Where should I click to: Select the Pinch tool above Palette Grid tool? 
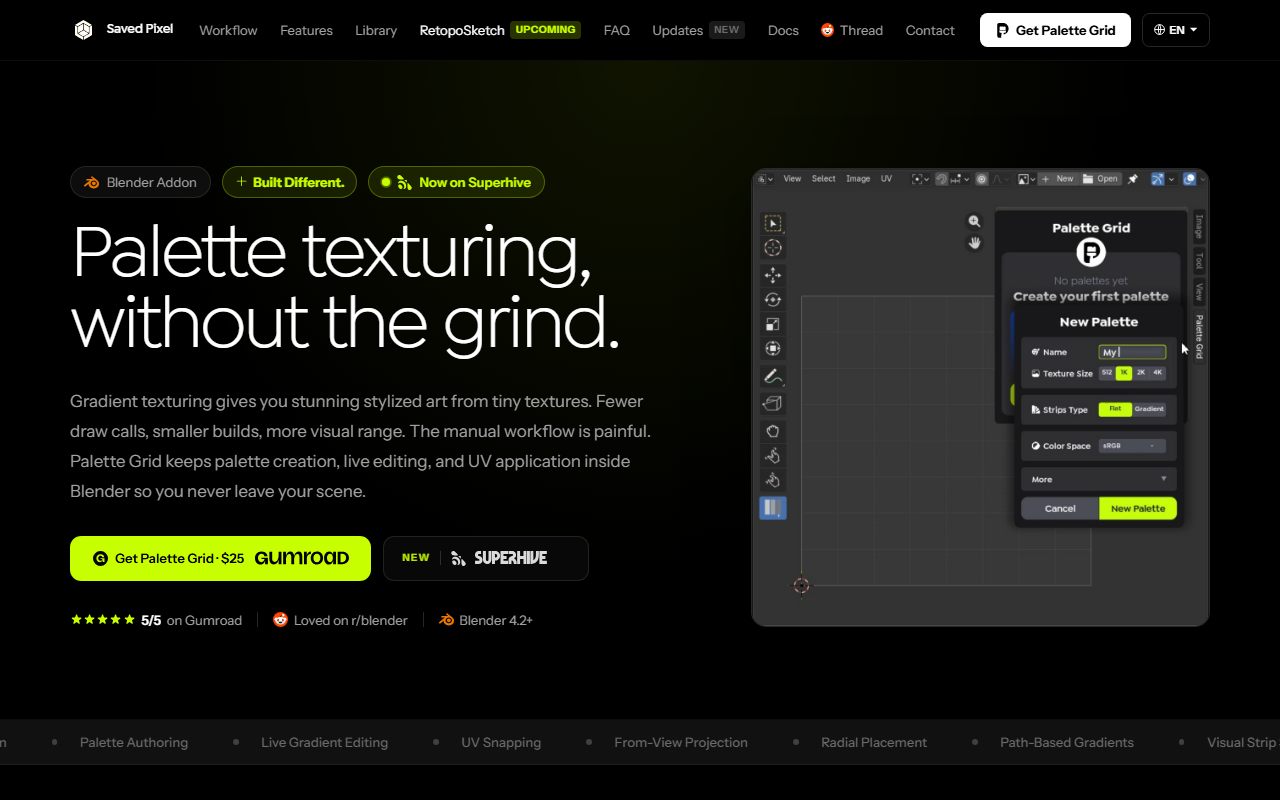[773, 480]
